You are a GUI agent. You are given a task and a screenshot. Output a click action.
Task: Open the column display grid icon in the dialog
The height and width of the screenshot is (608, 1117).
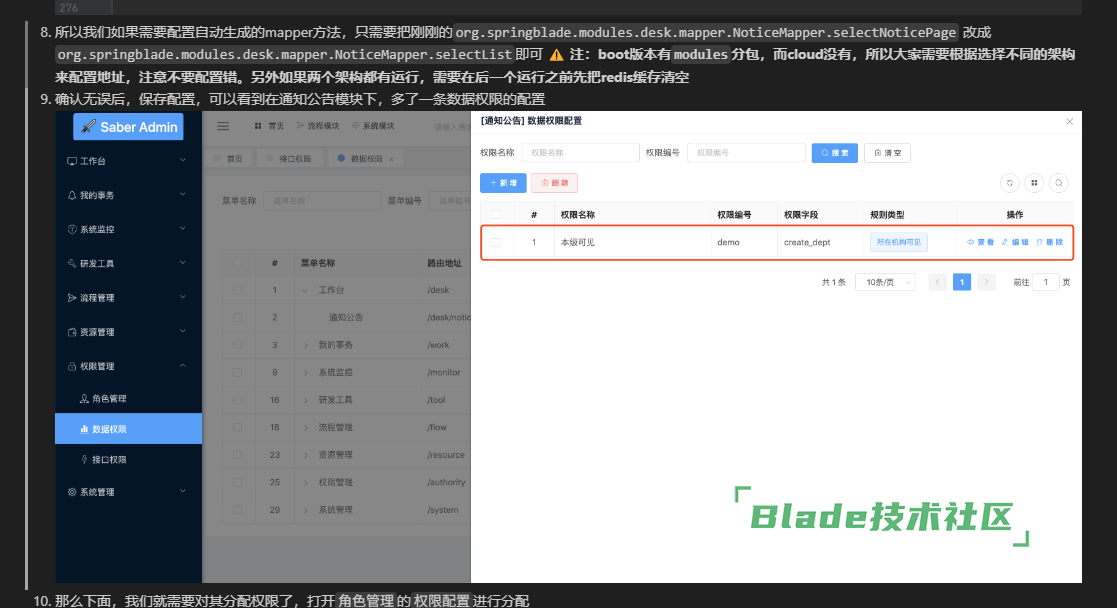pyautogui.click(x=1034, y=183)
